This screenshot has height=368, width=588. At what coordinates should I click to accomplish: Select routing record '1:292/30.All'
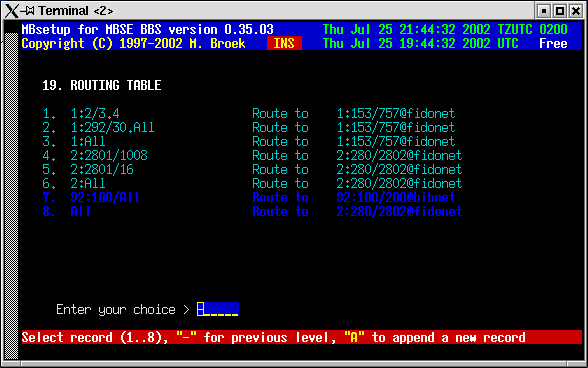tap(112, 128)
